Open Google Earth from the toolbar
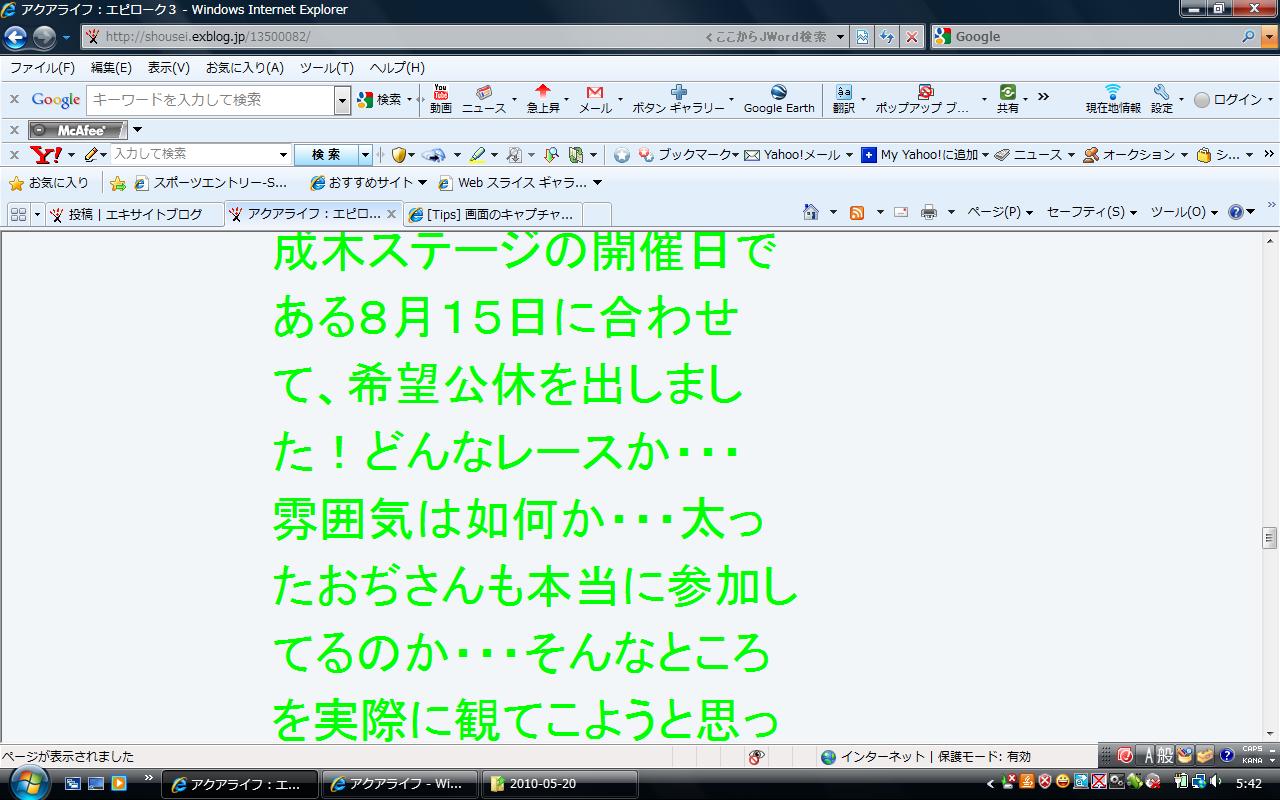The height and width of the screenshot is (800, 1280). (778, 99)
